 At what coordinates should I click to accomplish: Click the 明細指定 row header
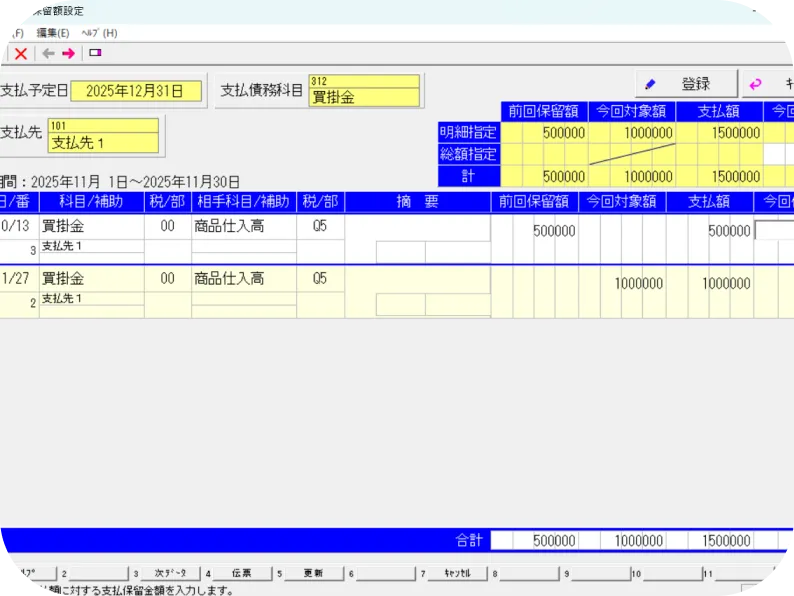tap(468, 133)
